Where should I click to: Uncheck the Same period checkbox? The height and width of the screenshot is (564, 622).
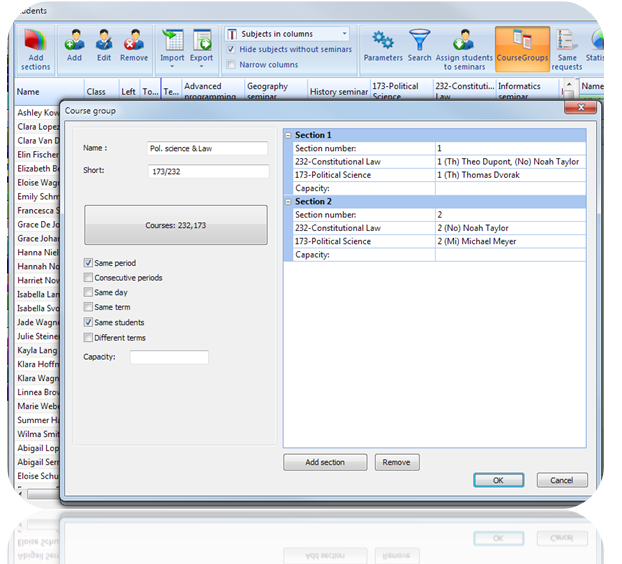[x=89, y=263]
